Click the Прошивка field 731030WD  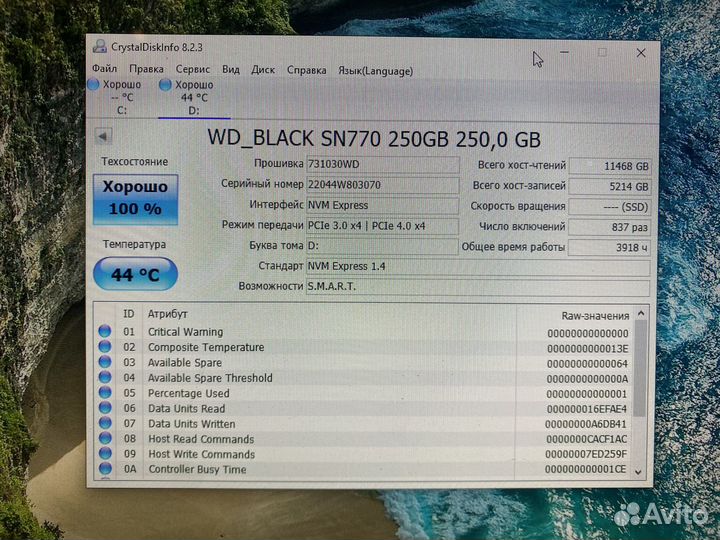[382, 164]
